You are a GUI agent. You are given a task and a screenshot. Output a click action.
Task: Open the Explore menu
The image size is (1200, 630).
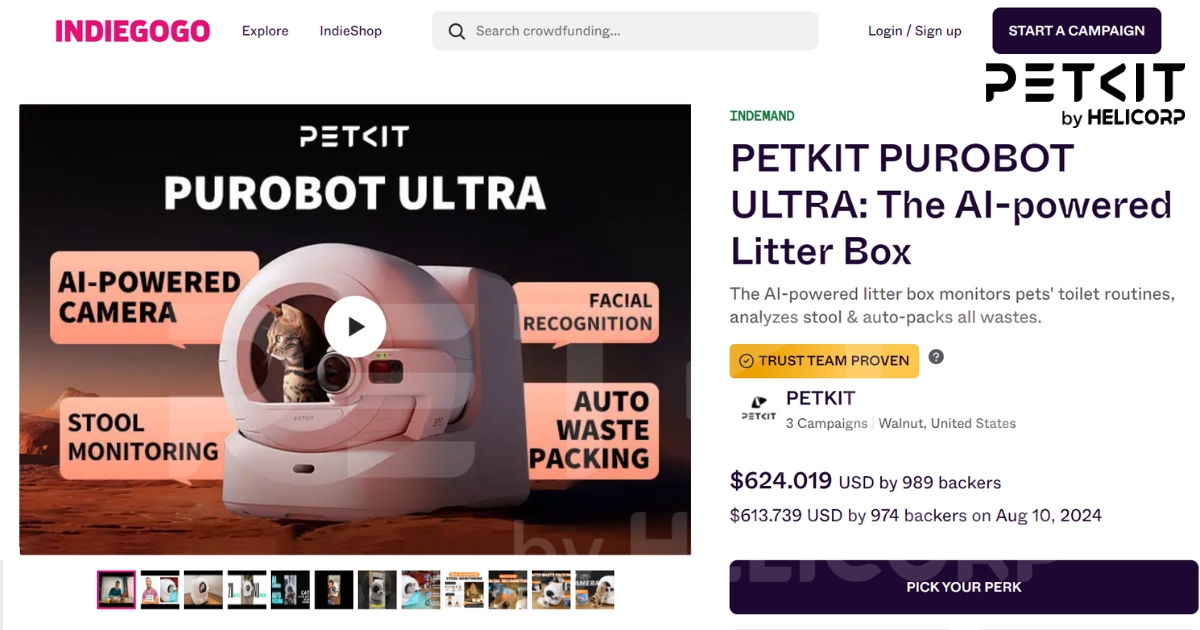[265, 31]
